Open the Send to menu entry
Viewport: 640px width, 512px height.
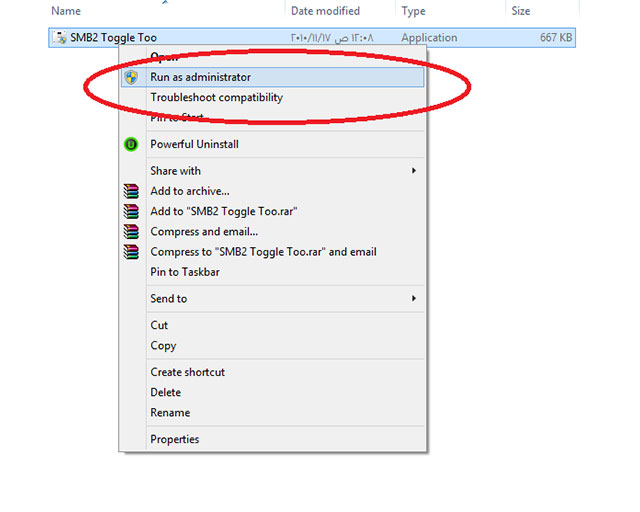click(x=273, y=298)
